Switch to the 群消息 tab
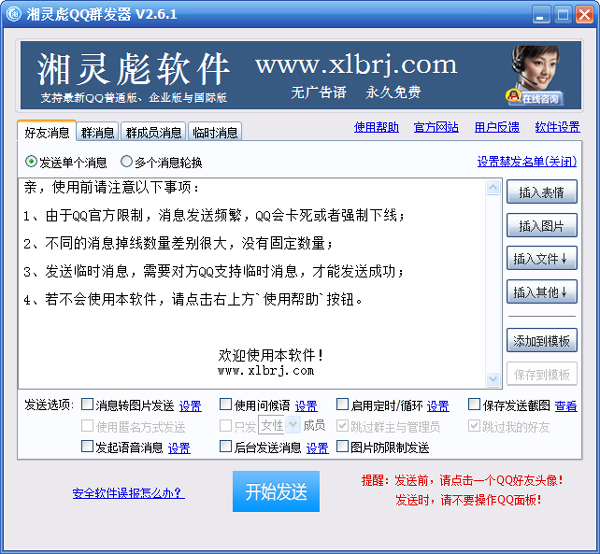This screenshot has width=600, height=554. 98,132
